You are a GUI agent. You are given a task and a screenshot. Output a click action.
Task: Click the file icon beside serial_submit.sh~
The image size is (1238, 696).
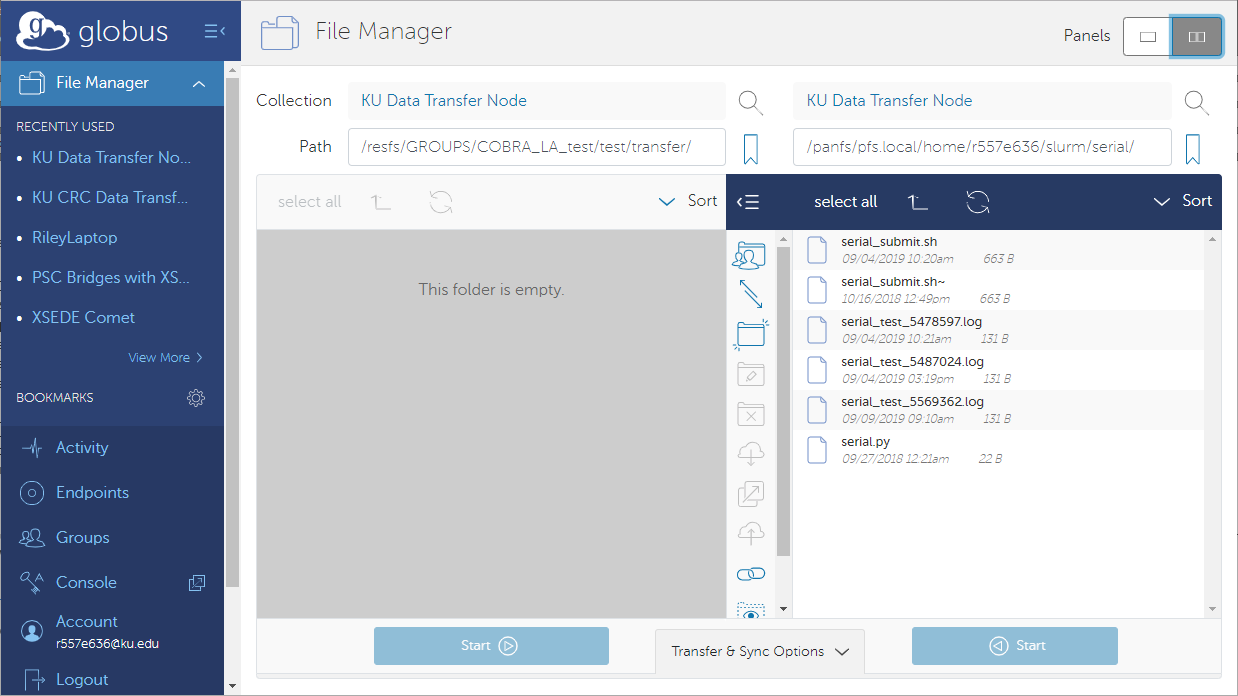tap(817, 290)
